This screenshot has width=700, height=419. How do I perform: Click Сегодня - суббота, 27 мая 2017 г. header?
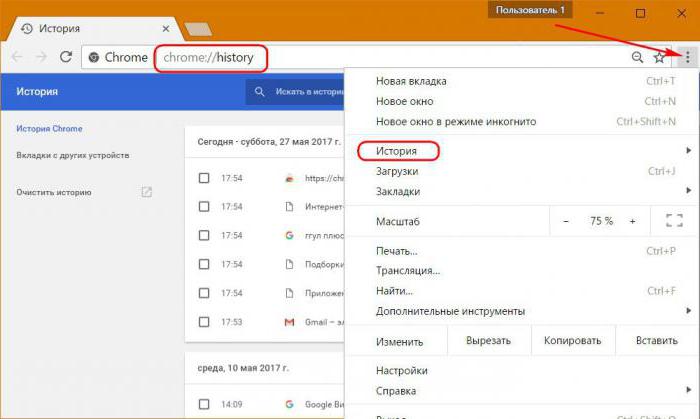click(269, 142)
